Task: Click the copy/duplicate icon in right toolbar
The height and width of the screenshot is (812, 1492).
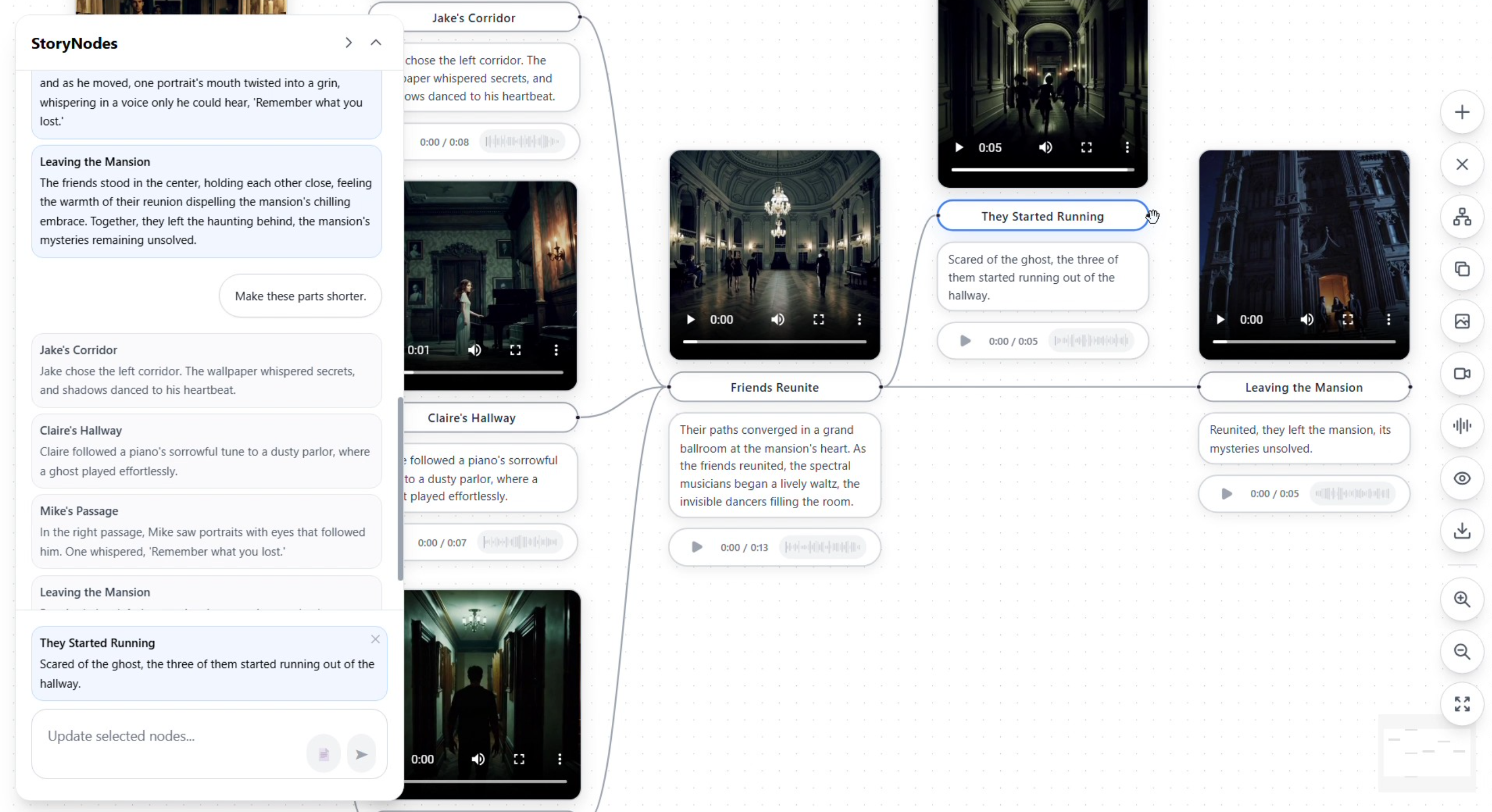Action: 1461,269
